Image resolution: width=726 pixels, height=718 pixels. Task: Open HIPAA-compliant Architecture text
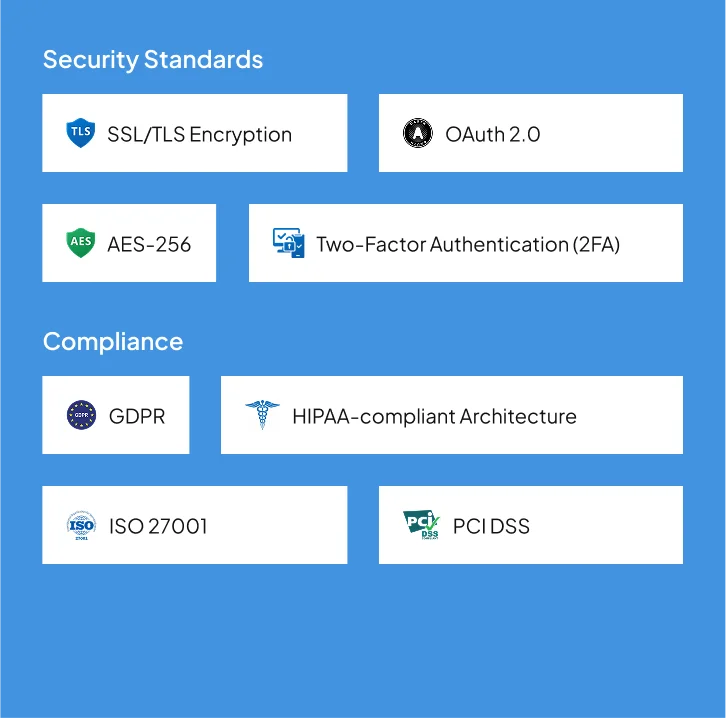click(x=434, y=416)
